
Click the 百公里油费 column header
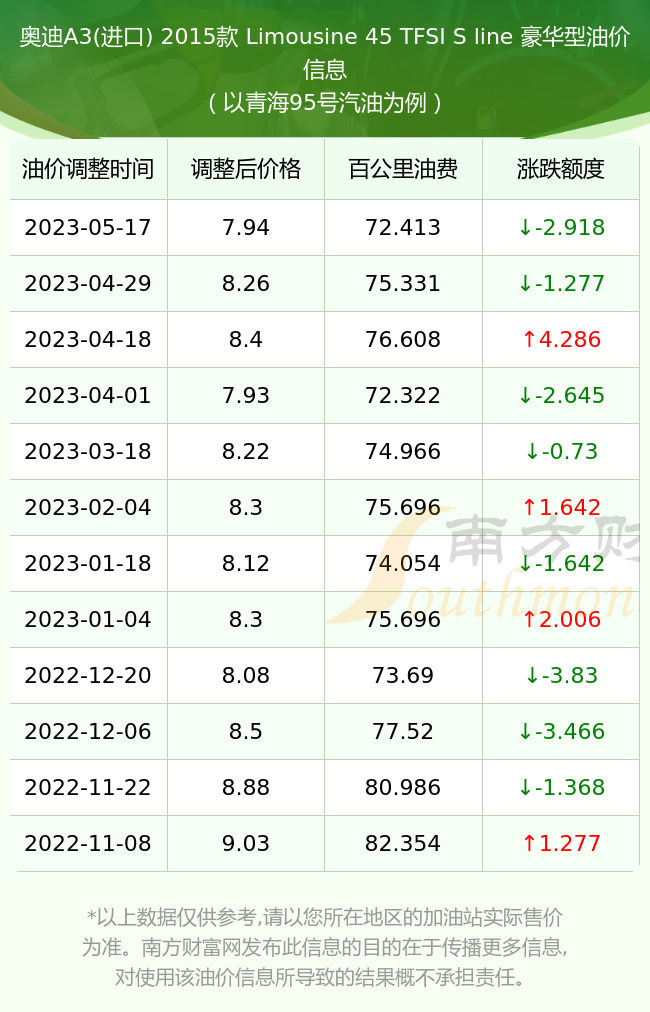click(x=403, y=169)
